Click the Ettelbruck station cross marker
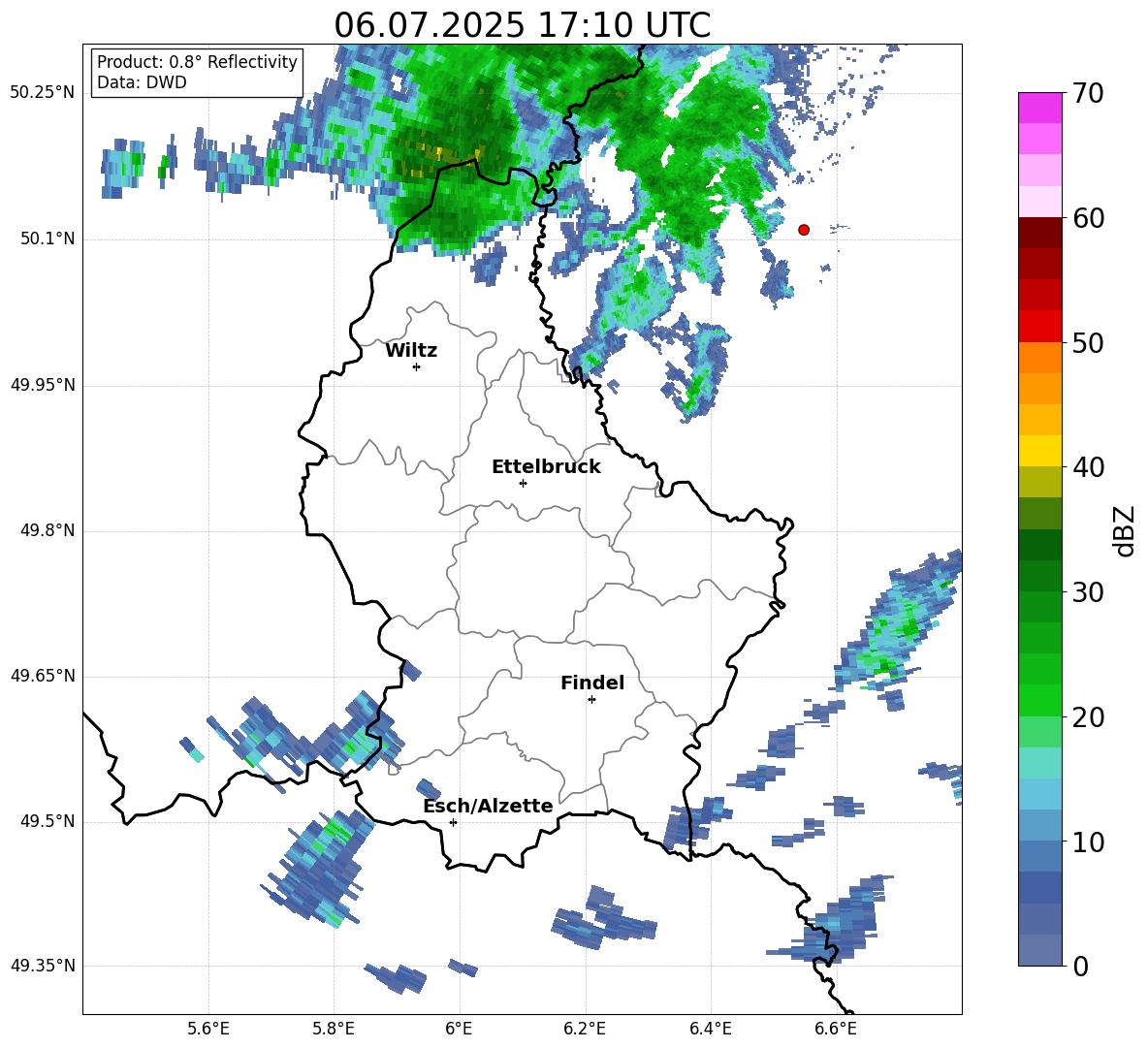 coord(523,483)
